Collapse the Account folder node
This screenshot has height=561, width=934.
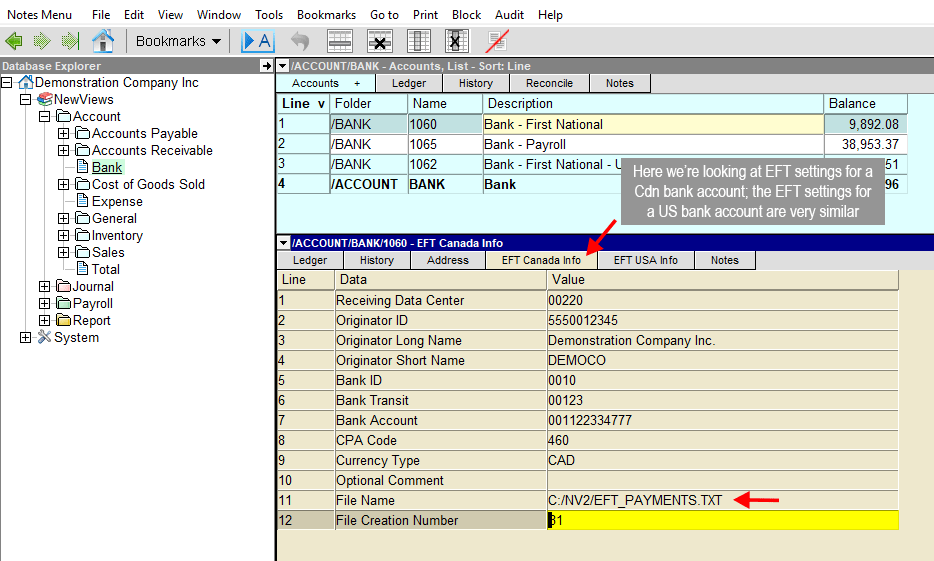coord(45,116)
